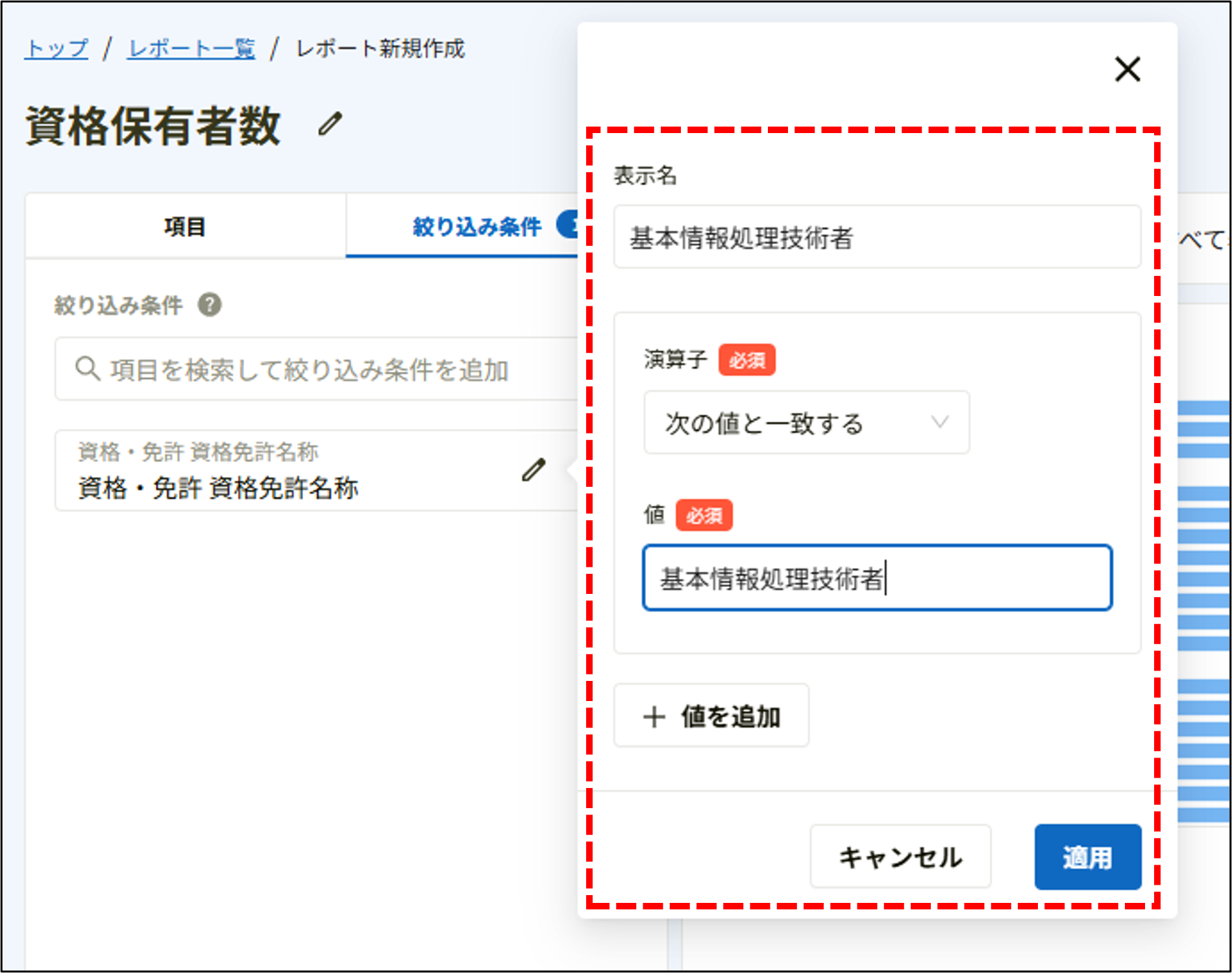Open the トップ breadcrumb link
Screen dimensions: 1232x973
tap(56, 48)
